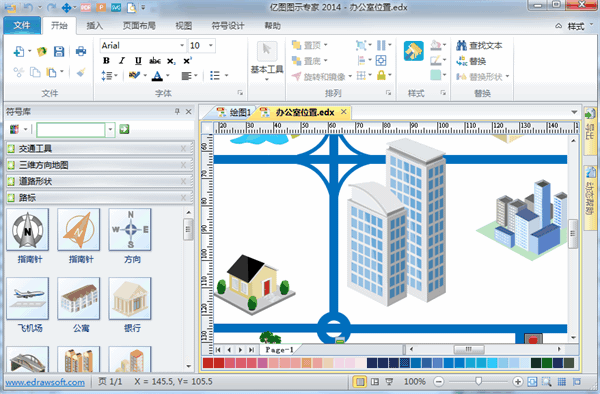Go to the first page arrow
The width and height of the screenshot is (600, 394).
click(218, 350)
